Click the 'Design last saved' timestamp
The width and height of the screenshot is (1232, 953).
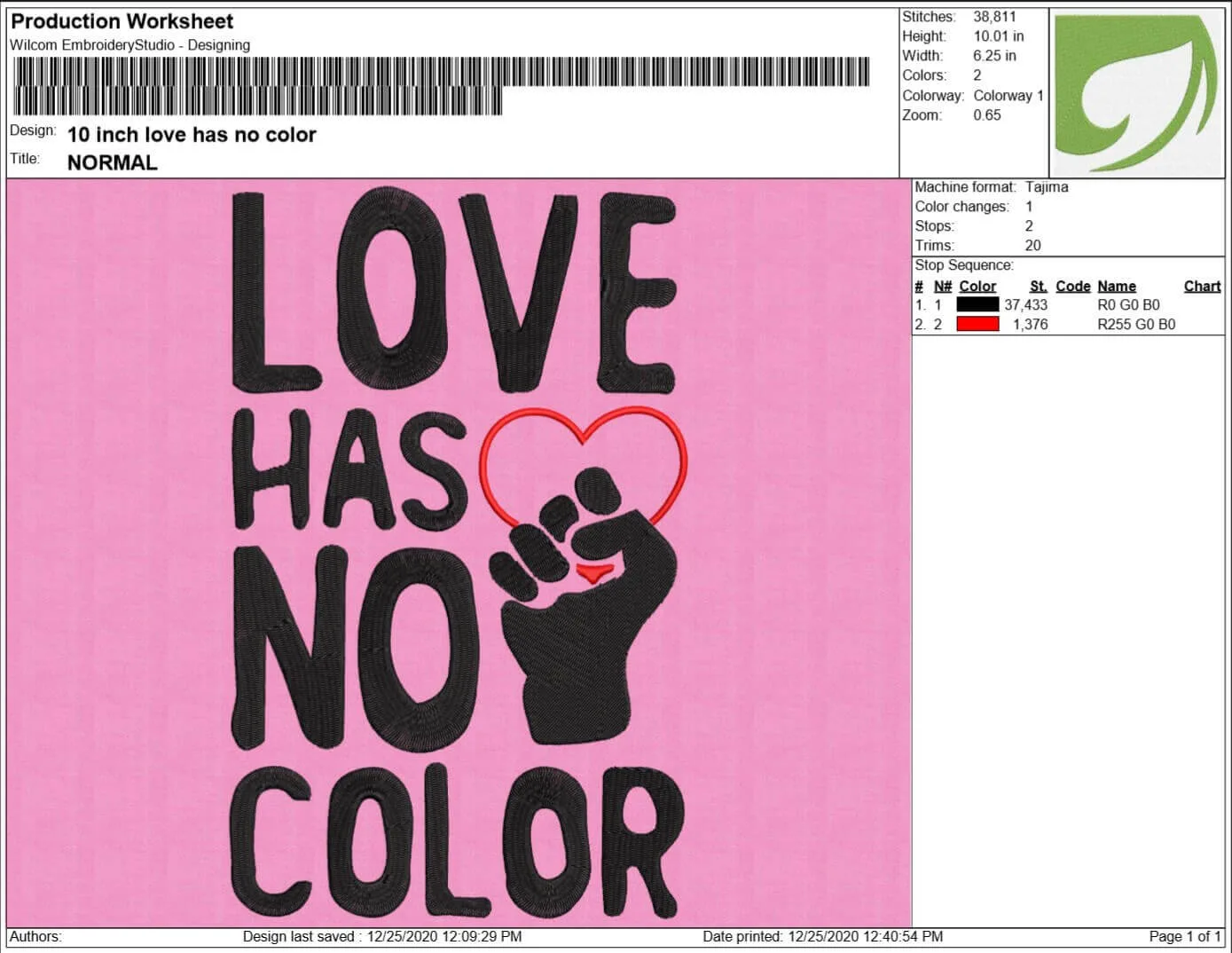[382, 936]
